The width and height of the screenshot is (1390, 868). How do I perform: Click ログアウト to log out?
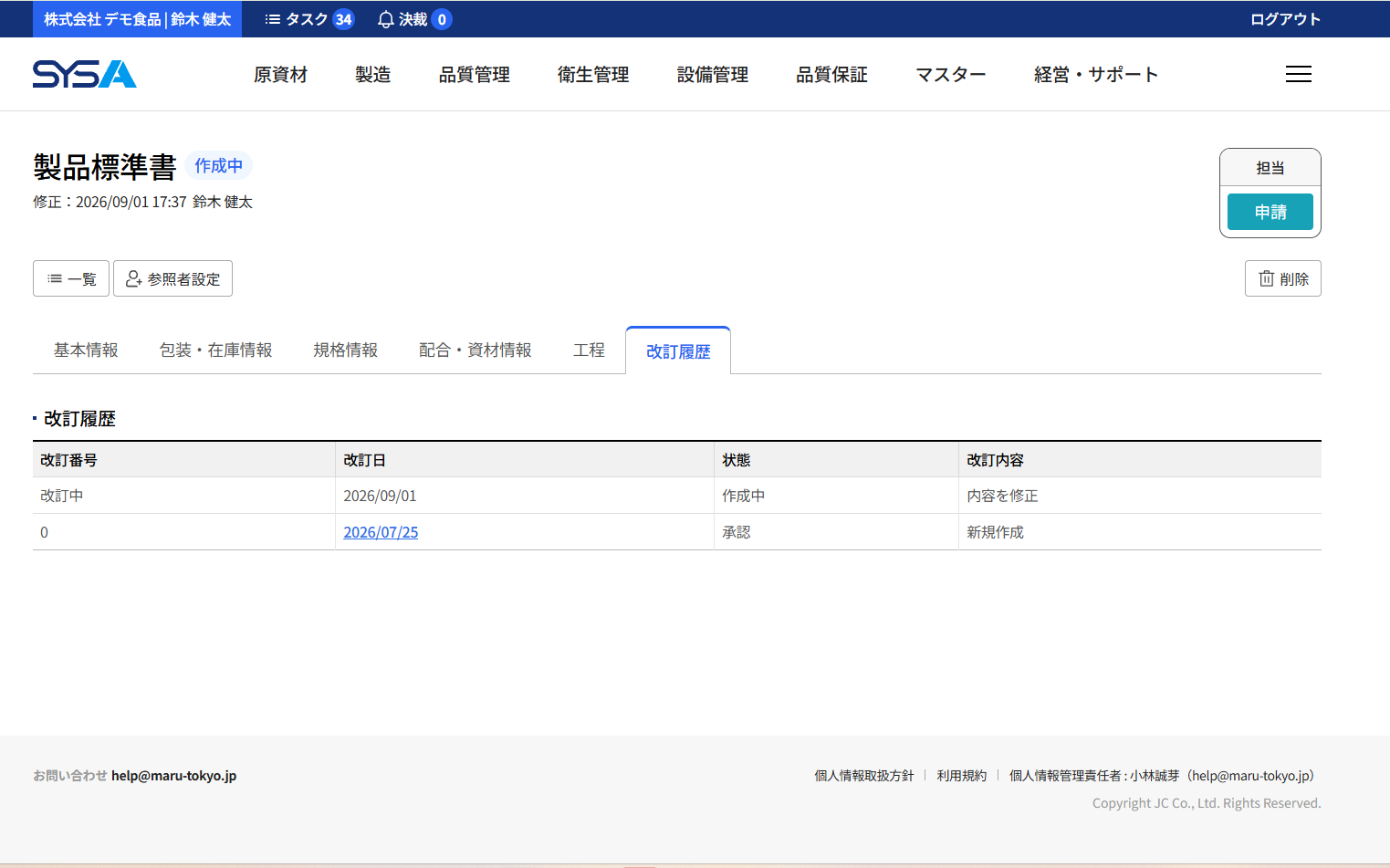point(1285,19)
